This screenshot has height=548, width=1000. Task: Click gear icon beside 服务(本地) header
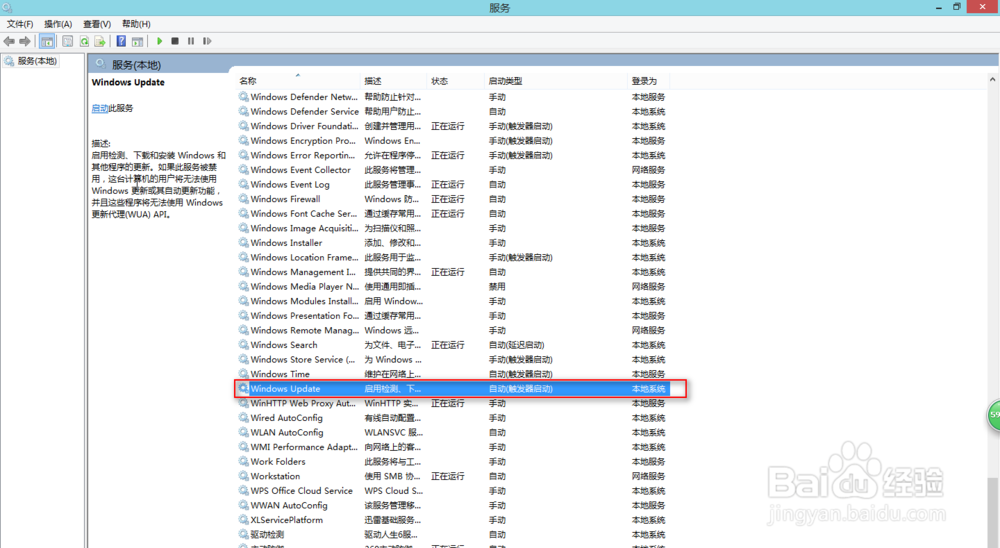101,64
